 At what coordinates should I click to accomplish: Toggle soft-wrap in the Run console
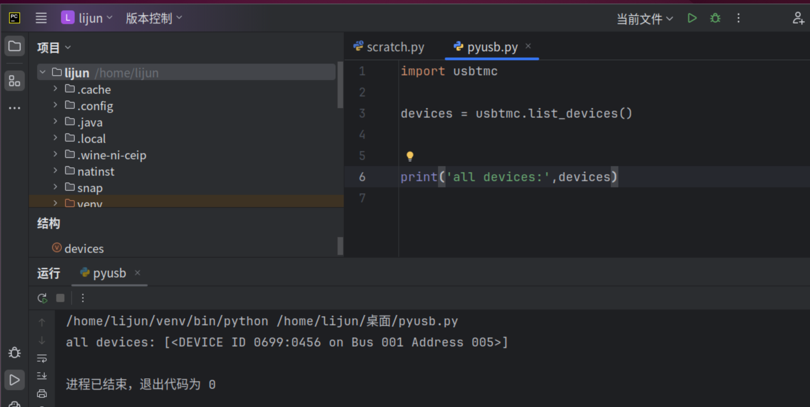[42, 358]
